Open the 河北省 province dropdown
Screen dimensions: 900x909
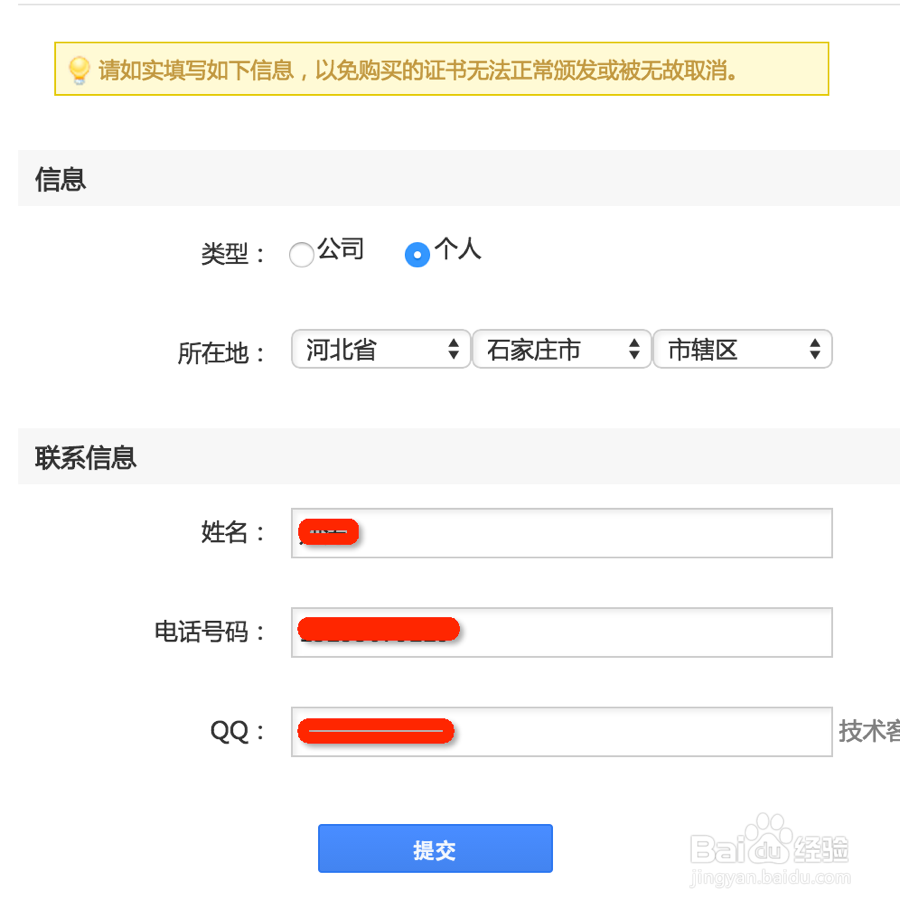380,349
